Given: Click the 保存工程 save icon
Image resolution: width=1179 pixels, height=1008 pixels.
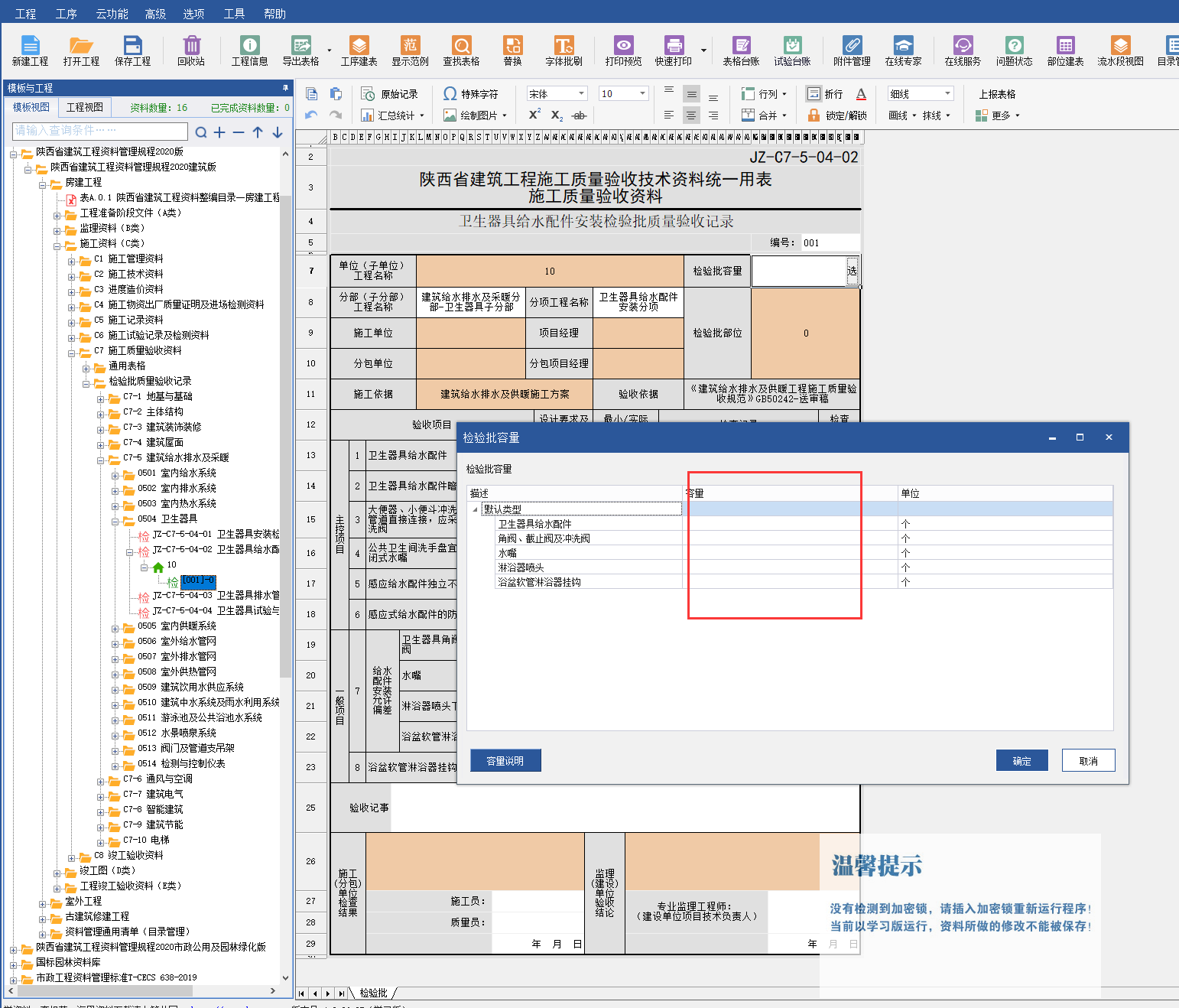Looking at the screenshot, I should (132, 50).
